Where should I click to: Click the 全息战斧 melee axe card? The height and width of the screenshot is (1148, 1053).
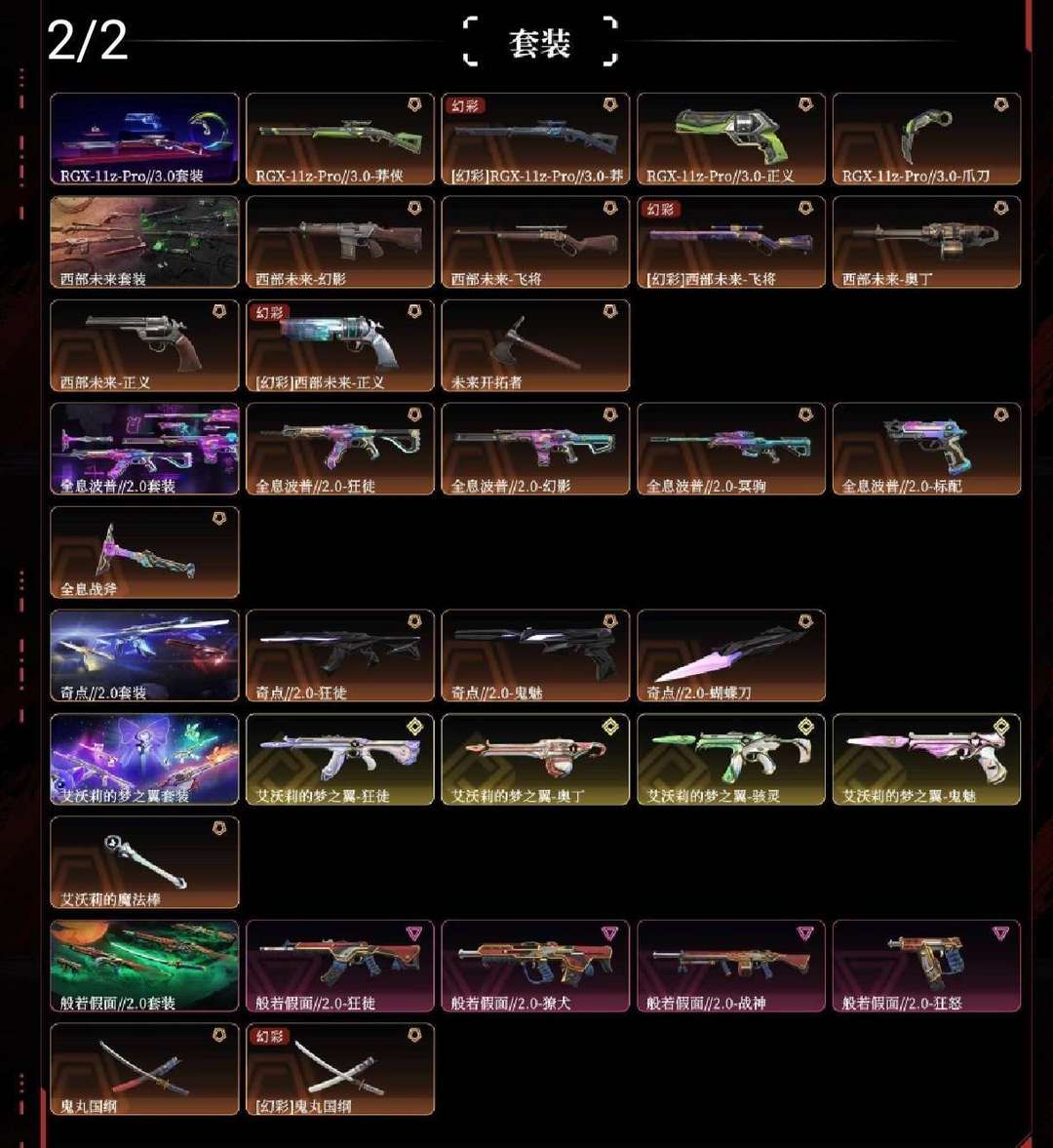point(145,552)
